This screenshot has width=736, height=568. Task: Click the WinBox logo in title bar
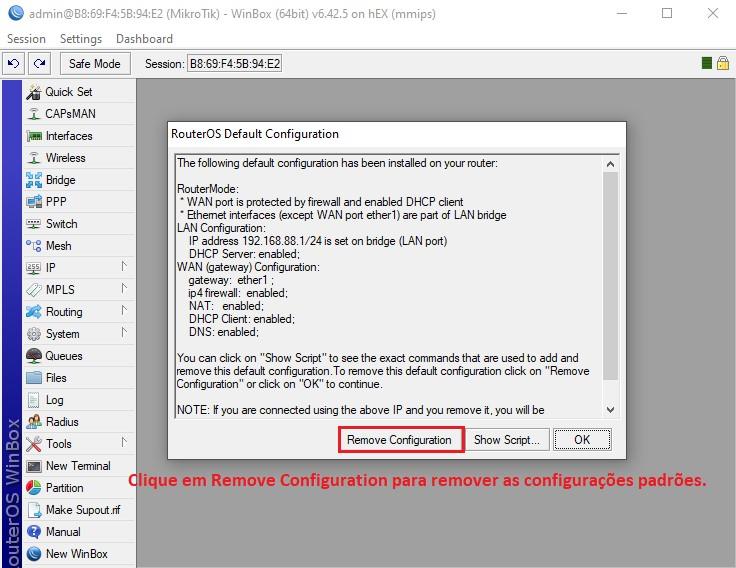click(15, 13)
